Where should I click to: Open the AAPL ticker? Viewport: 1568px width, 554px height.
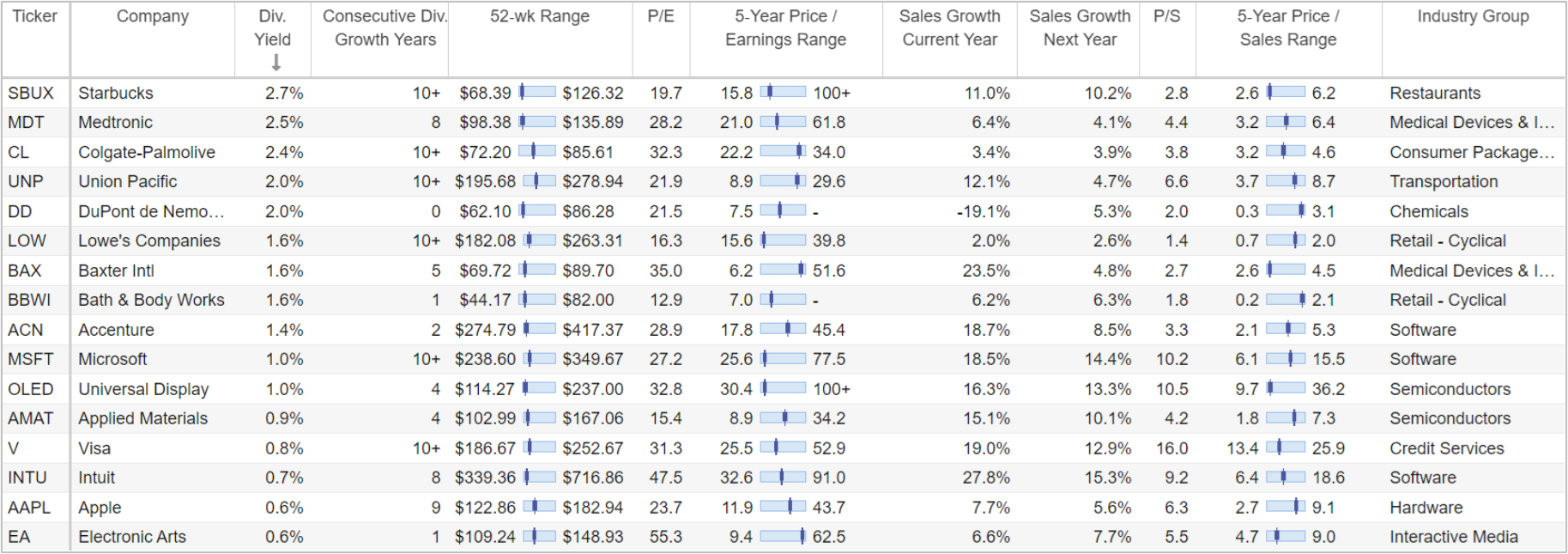[x=28, y=508]
